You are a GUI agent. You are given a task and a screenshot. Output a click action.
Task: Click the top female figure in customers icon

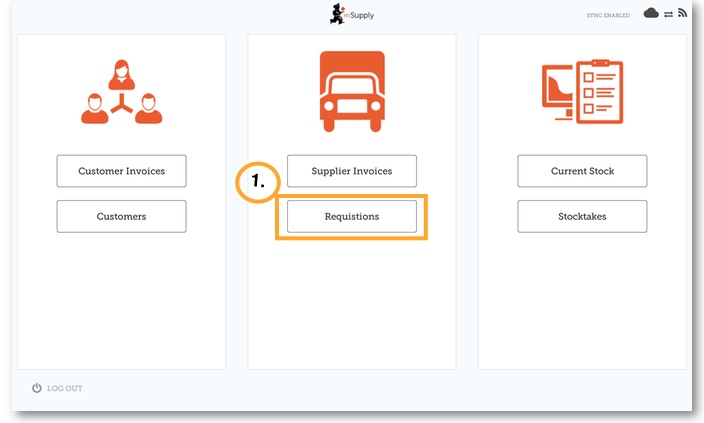coord(121,75)
